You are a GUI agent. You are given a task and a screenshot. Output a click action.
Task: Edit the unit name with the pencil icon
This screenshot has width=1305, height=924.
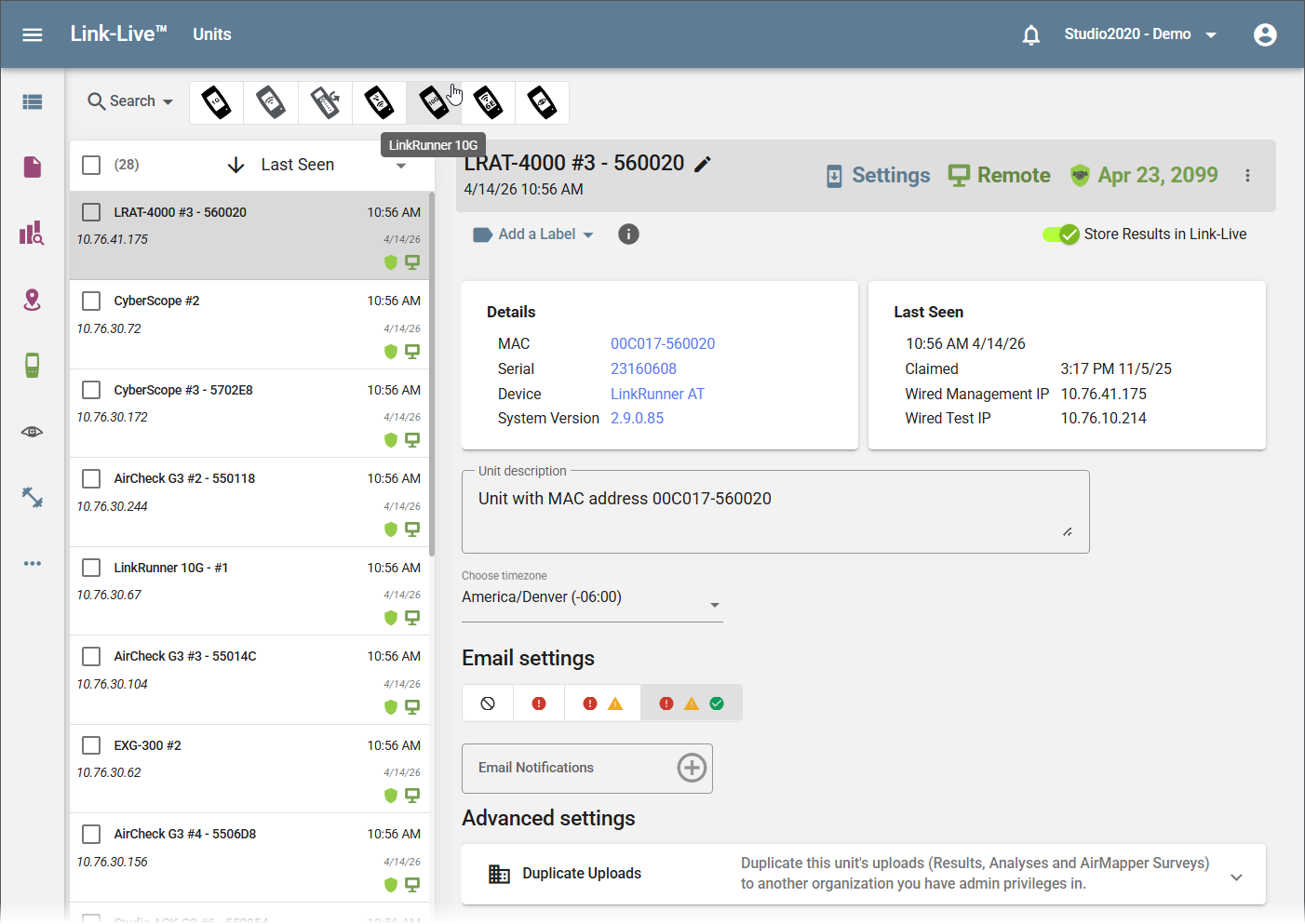tap(703, 164)
